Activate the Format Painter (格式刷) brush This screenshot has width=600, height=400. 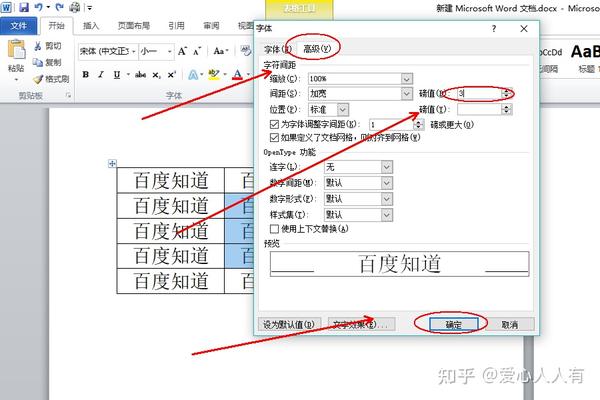pyautogui.click(x=38, y=79)
